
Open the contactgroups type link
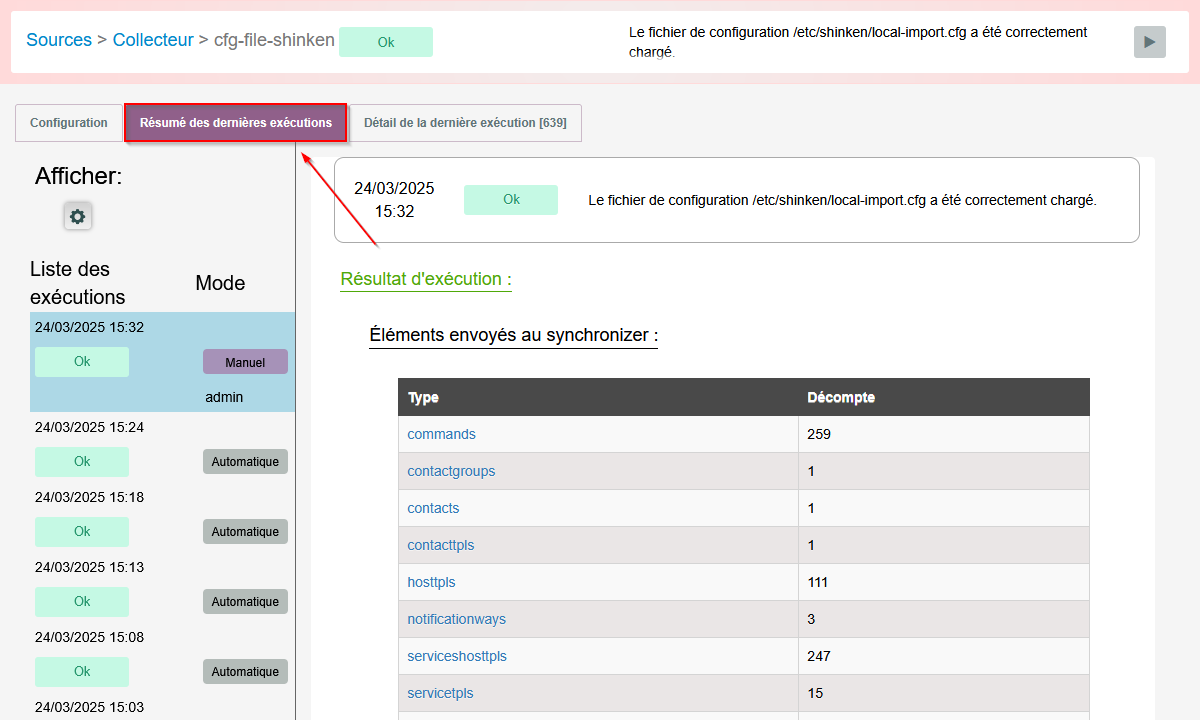click(451, 471)
